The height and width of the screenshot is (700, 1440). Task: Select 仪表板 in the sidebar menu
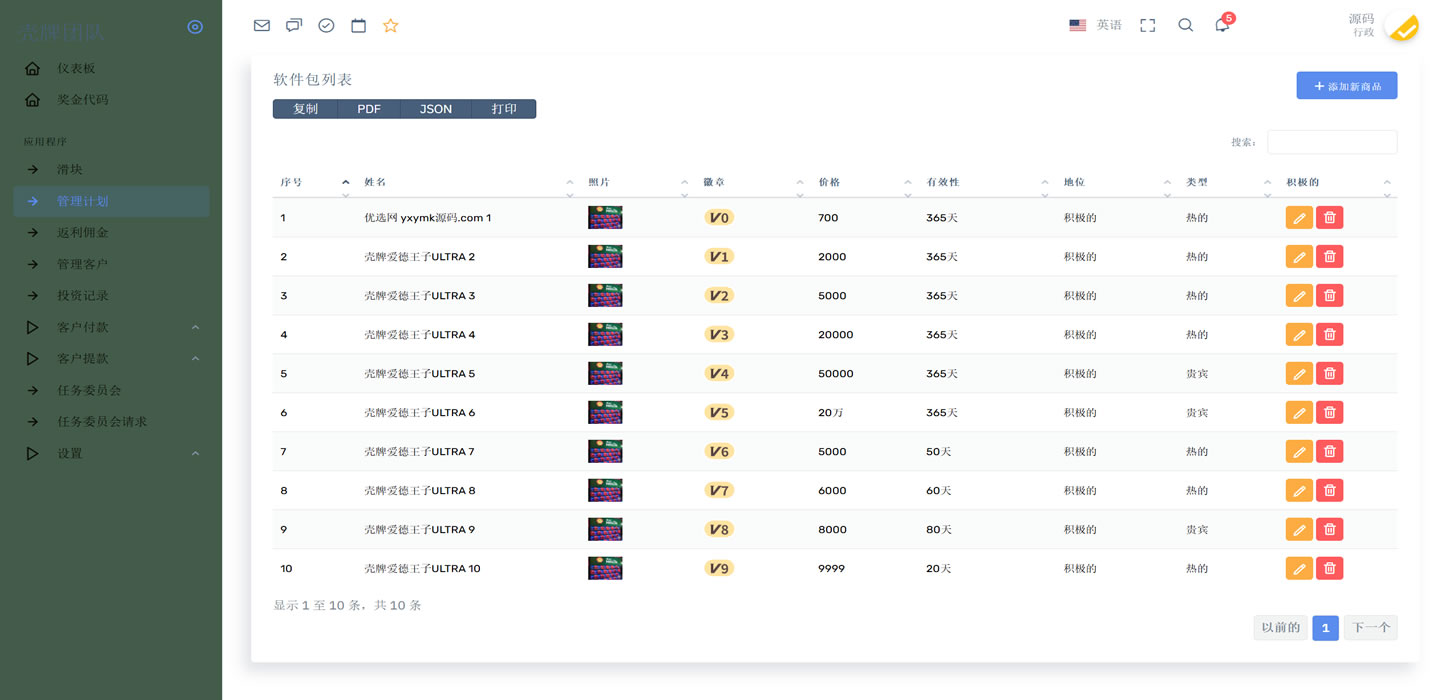[x=76, y=68]
